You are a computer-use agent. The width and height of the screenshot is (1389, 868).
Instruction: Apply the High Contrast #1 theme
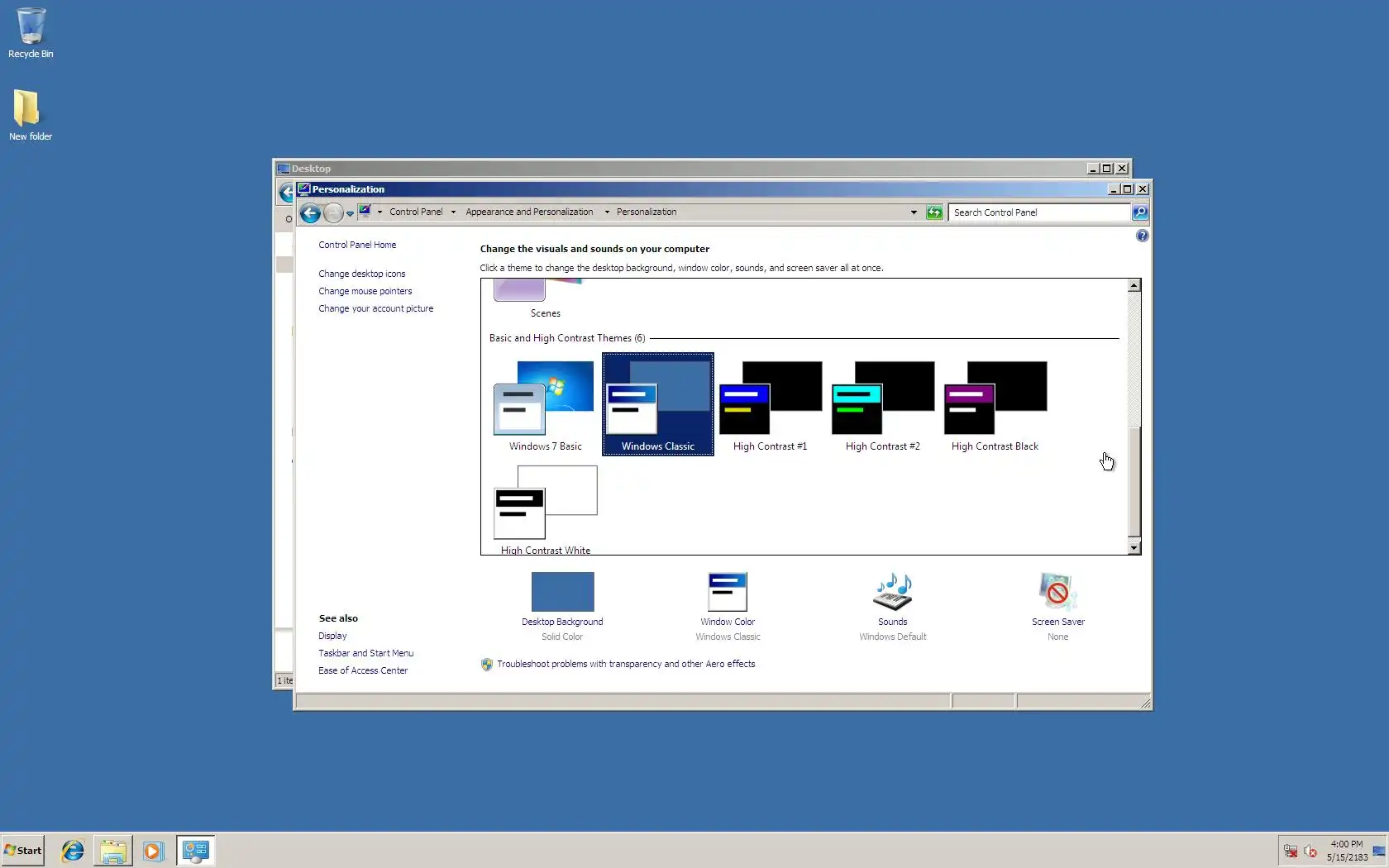pos(770,405)
